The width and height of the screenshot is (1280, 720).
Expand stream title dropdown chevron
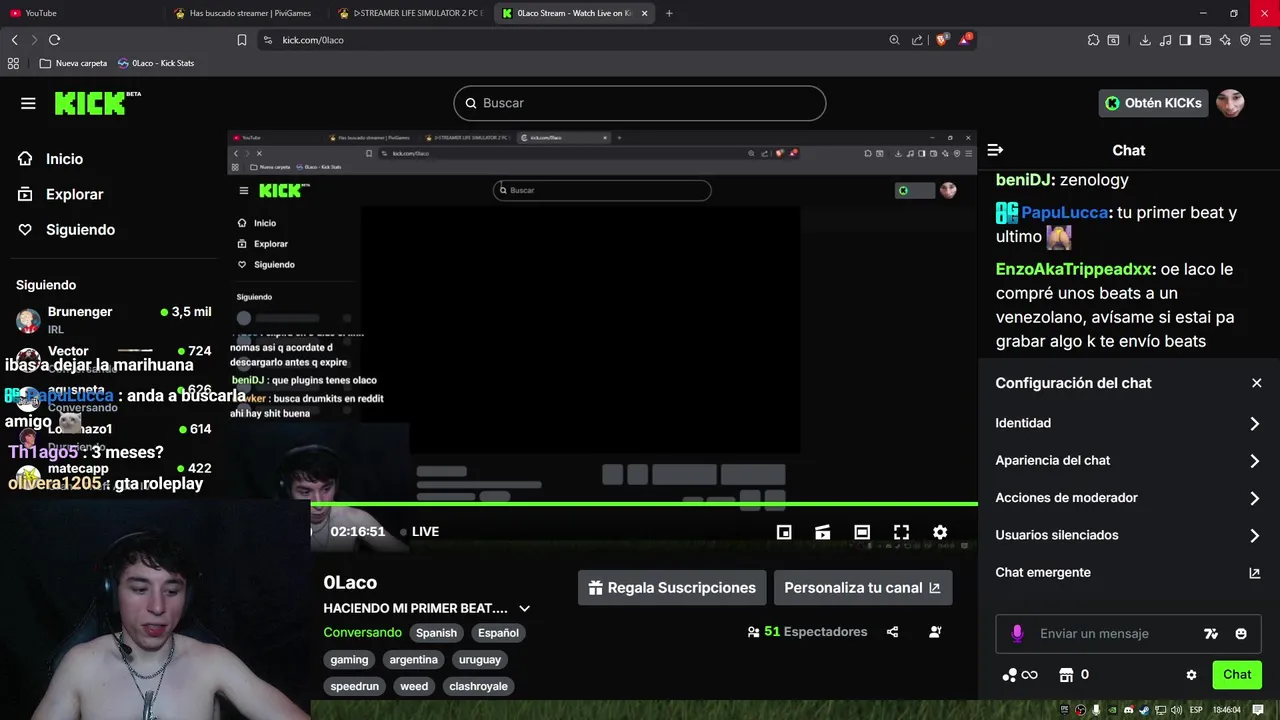coord(524,608)
